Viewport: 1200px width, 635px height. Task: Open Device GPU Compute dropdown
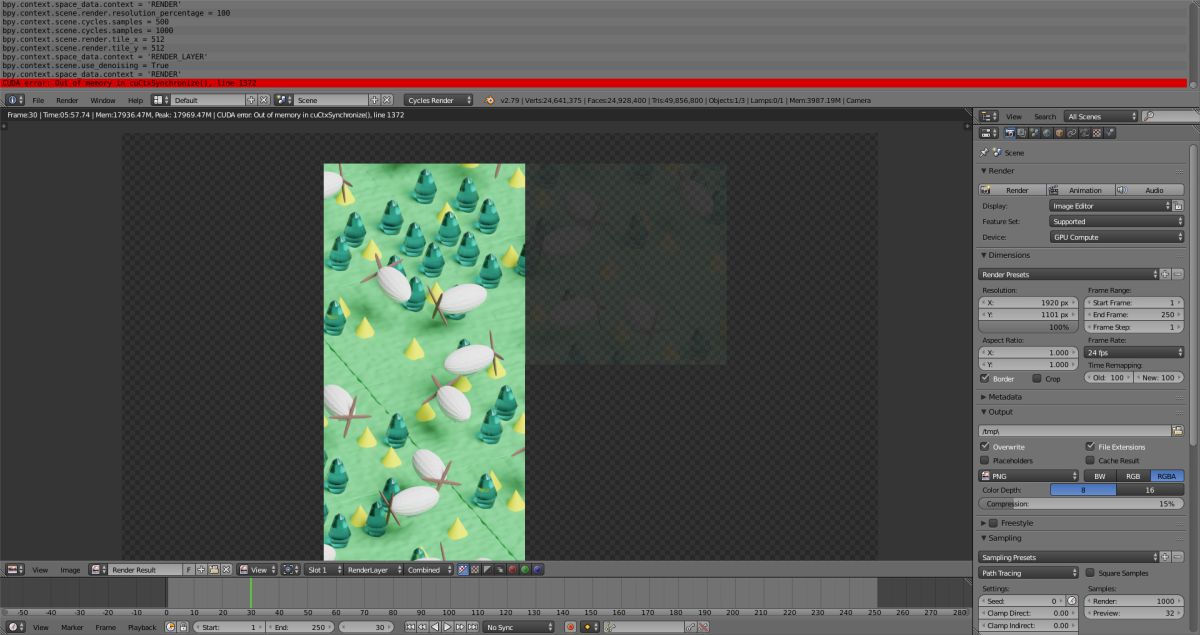1116,237
